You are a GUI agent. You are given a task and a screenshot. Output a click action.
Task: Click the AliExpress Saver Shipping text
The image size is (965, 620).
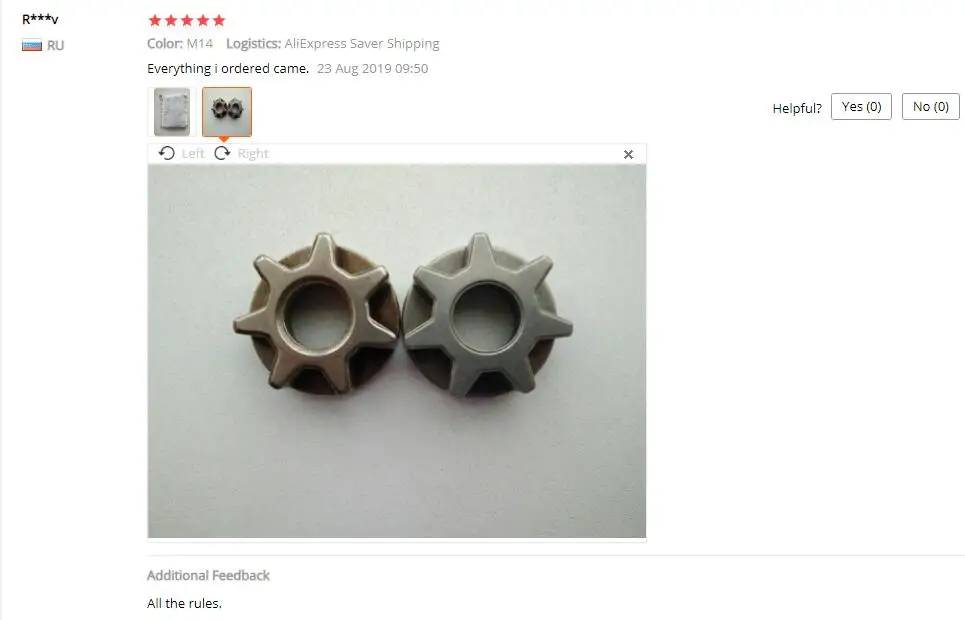click(362, 44)
